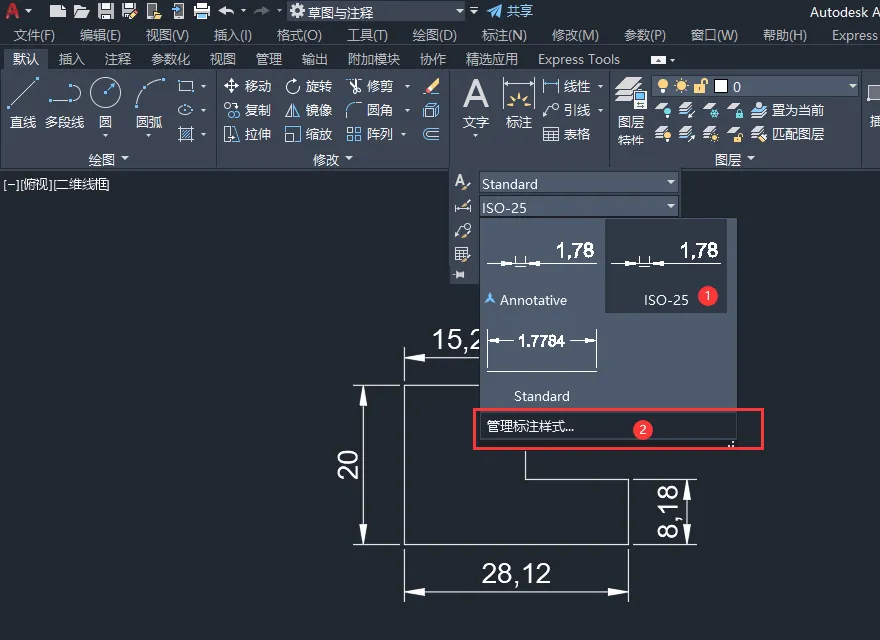Screen dimensions: 880x640
Task: Open the 文件(F) menu
Action: click(x=34, y=35)
